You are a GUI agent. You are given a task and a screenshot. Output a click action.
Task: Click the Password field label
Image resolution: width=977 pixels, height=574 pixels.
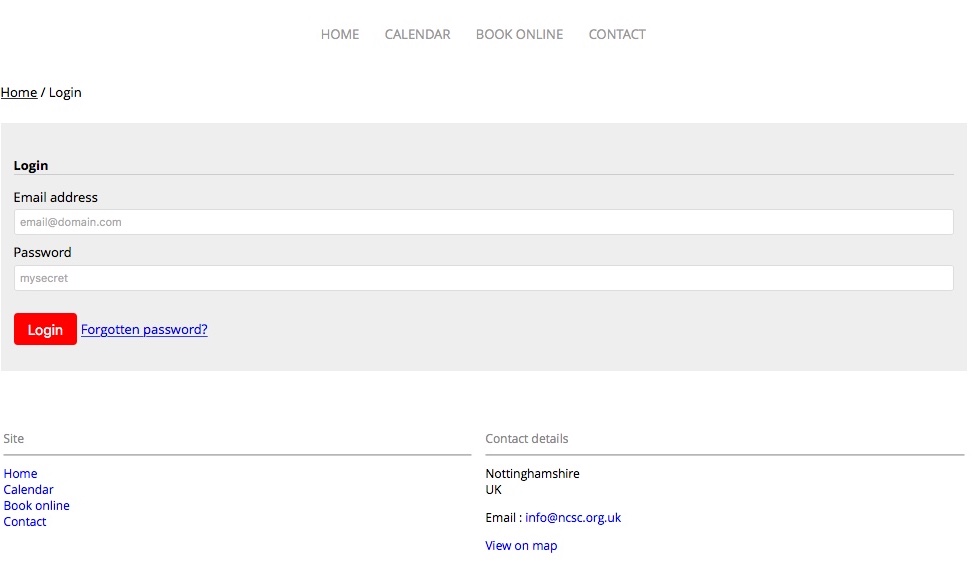pyautogui.click(x=42, y=252)
